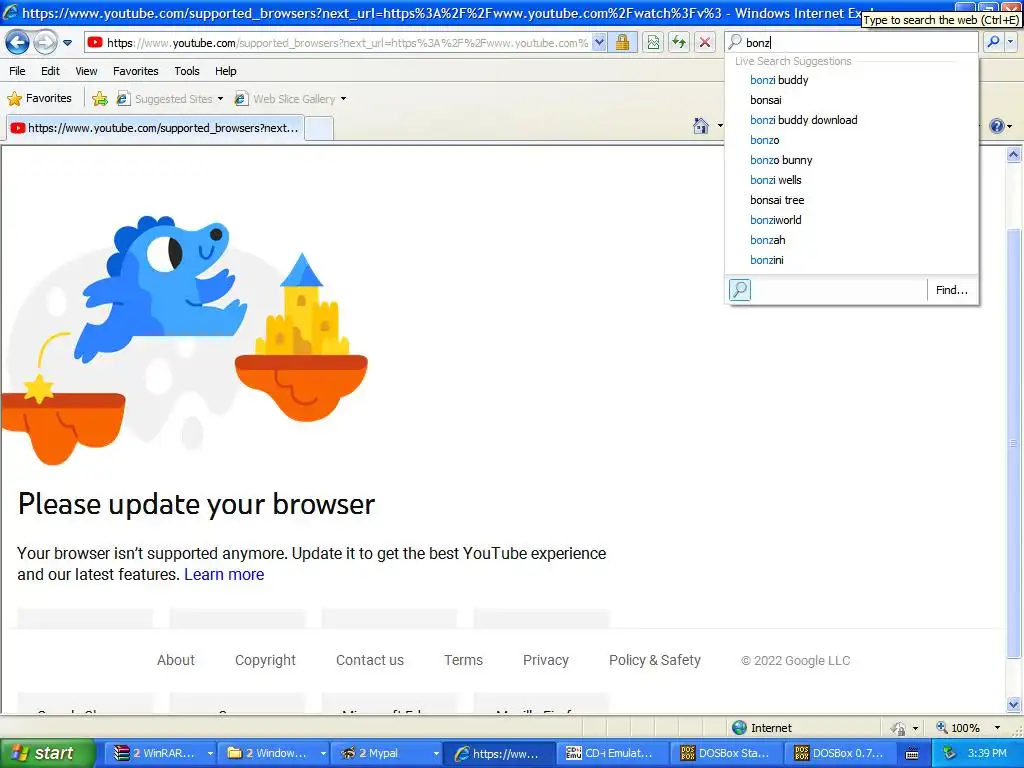1024x768 pixels.
Task: Open the Favorites menu
Action: [136, 71]
